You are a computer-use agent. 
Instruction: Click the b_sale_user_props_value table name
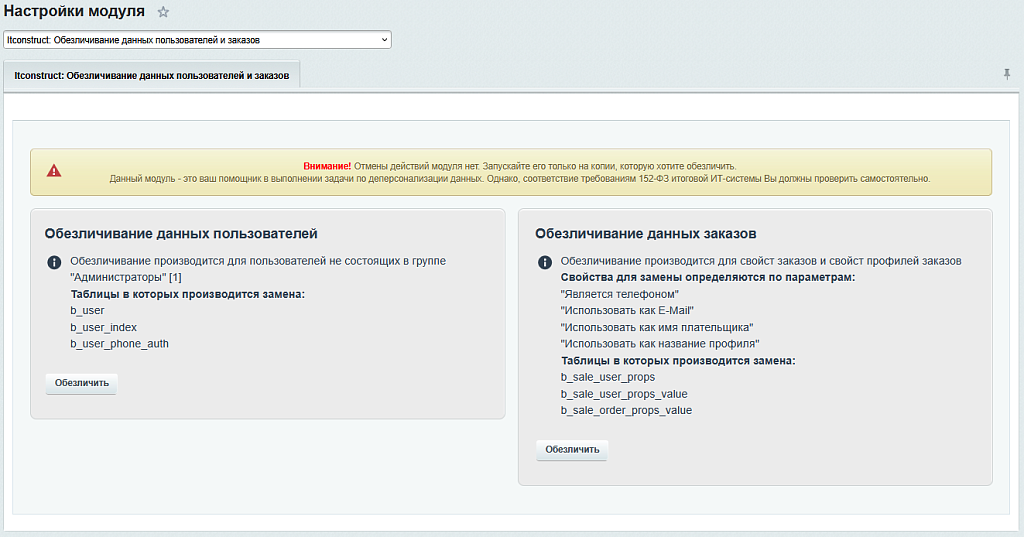point(624,394)
